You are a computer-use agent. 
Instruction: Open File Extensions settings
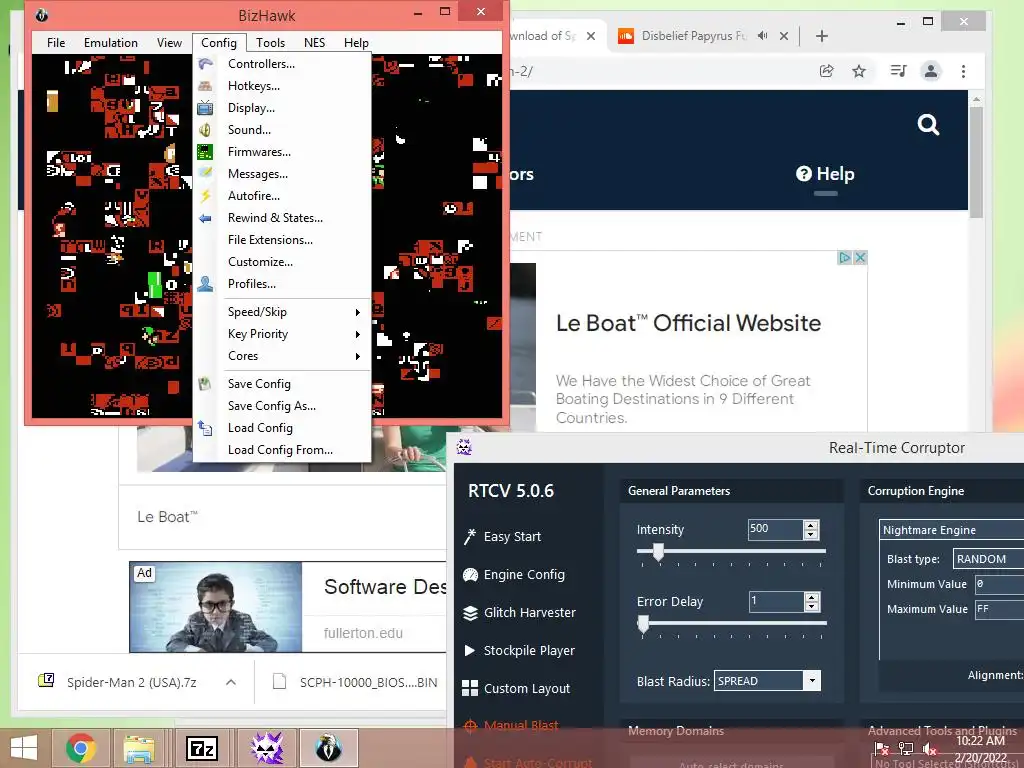pyautogui.click(x=282, y=240)
